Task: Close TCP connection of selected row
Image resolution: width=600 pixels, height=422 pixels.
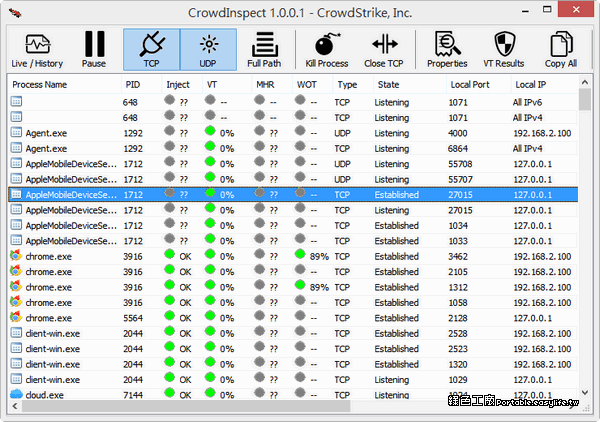Action: [x=384, y=50]
